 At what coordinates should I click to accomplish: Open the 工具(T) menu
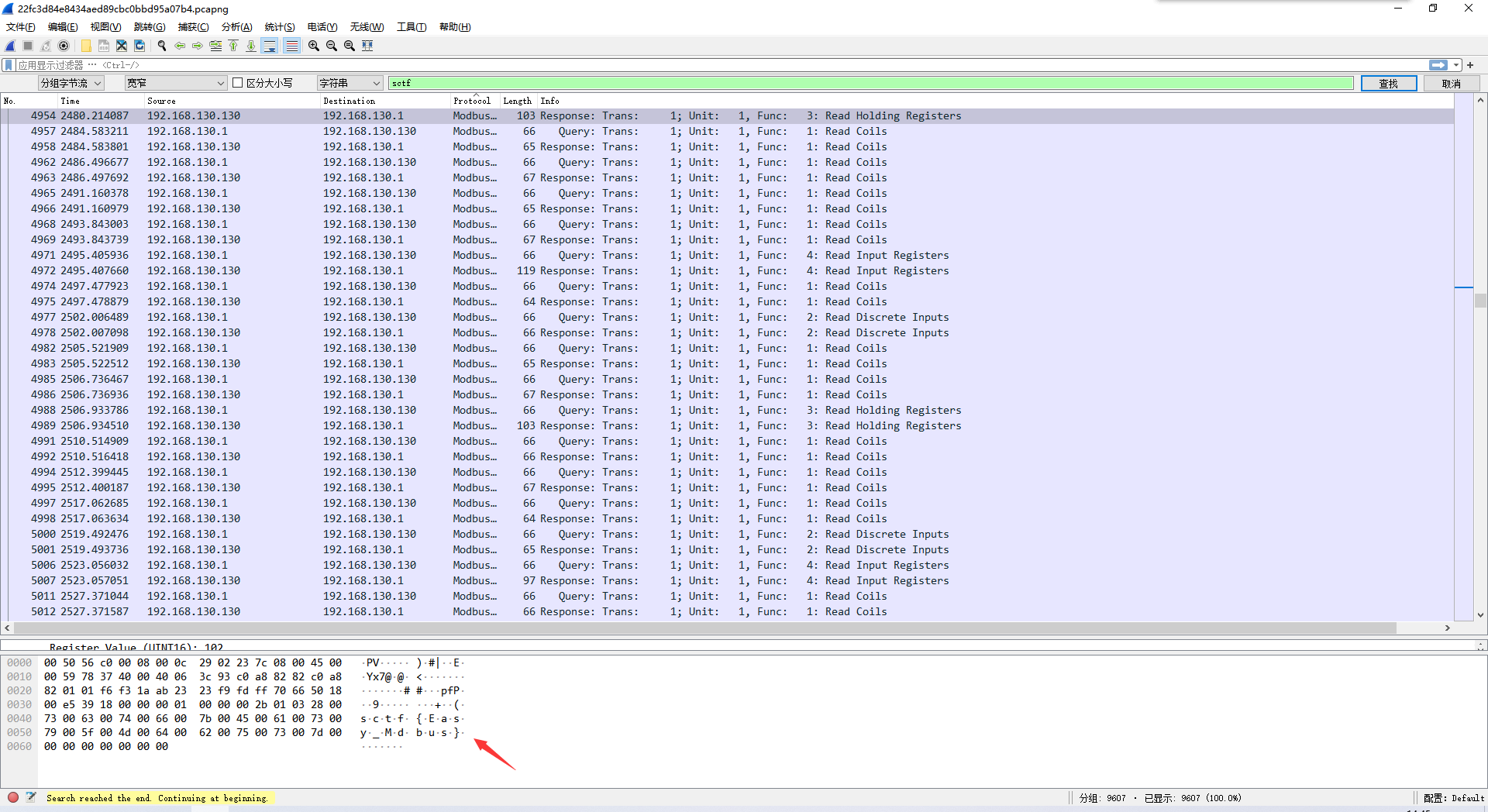412,27
